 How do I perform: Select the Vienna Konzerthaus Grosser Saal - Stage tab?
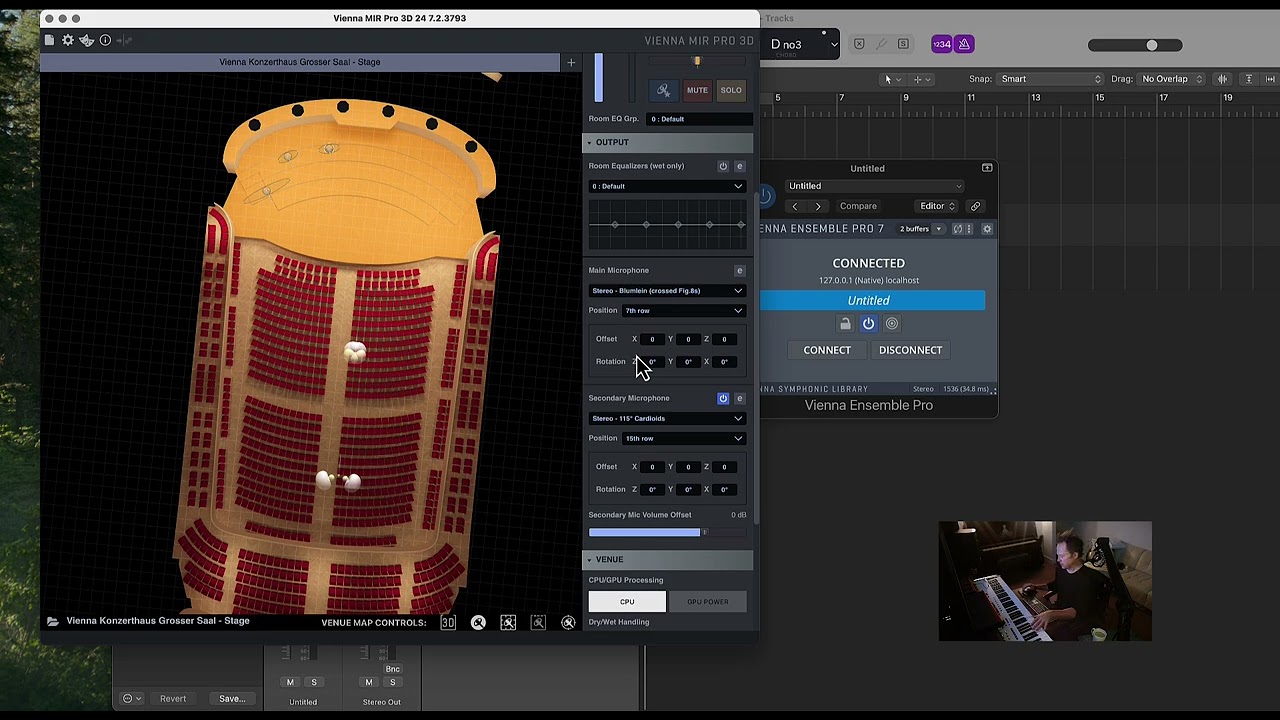tap(299, 62)
